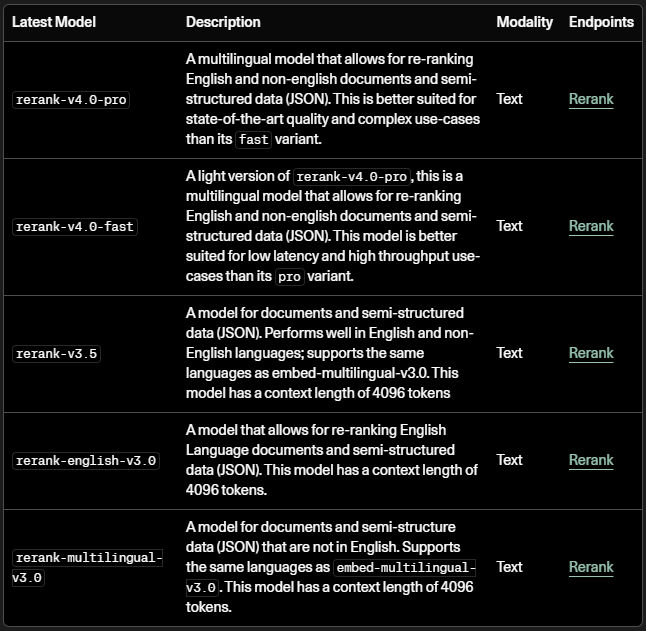
Task: Click inline rerank-v4.0-pro code in the Description column
Action: click(353, 177)
